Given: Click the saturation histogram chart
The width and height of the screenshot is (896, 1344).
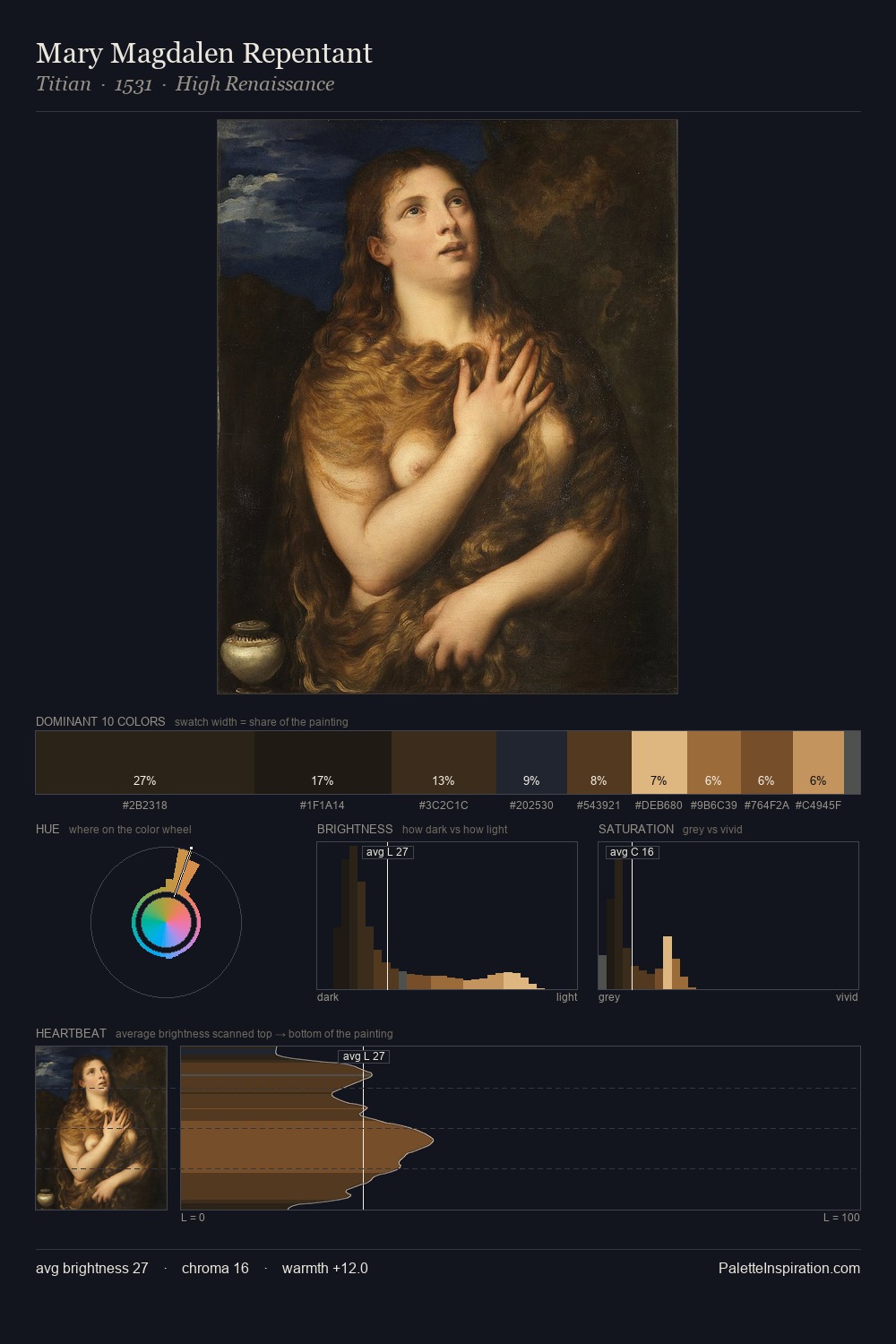Looking at the screenshot, I should click(x=728, y=916).
